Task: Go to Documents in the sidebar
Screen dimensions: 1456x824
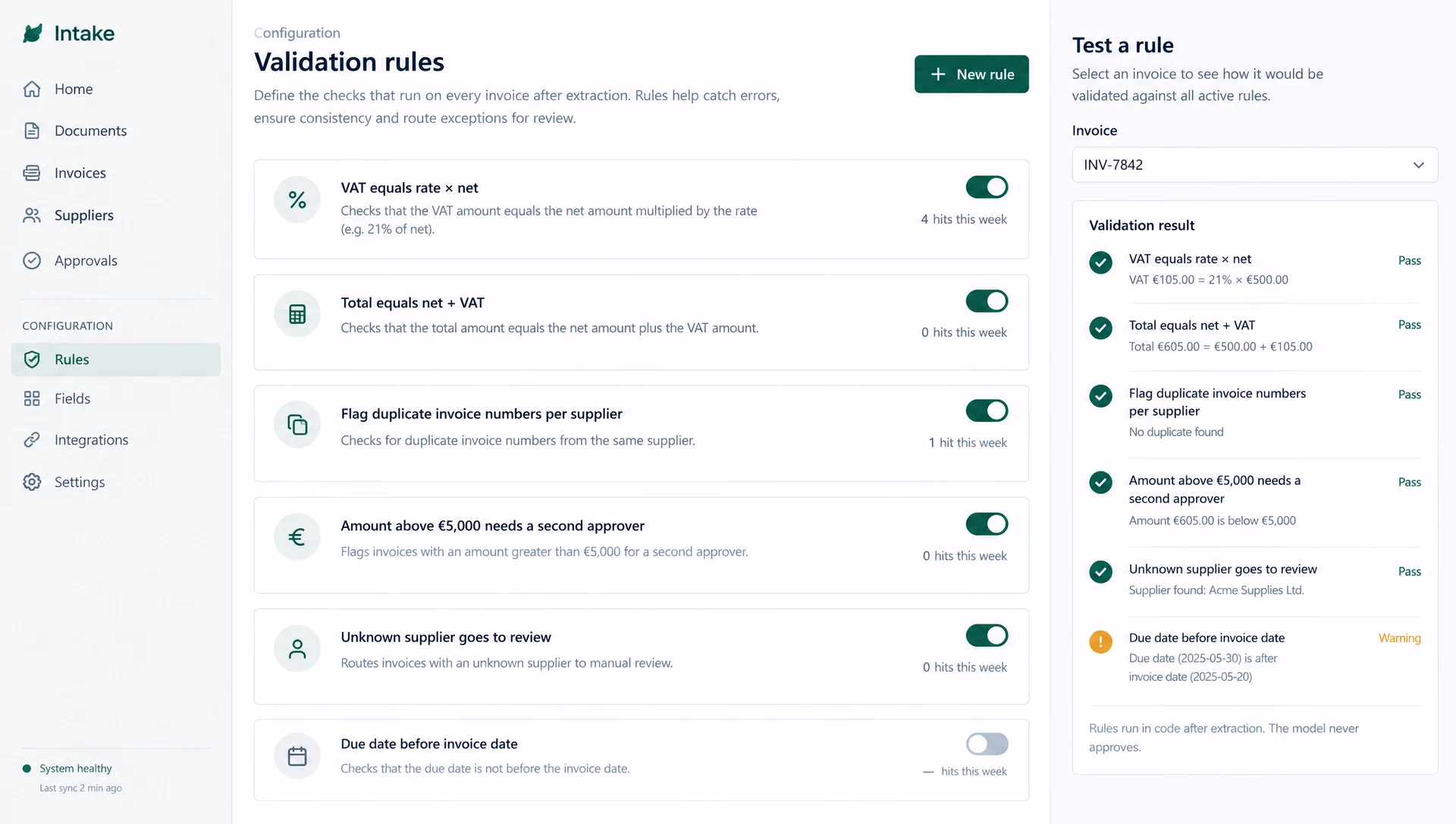Action: pos(90,131)
